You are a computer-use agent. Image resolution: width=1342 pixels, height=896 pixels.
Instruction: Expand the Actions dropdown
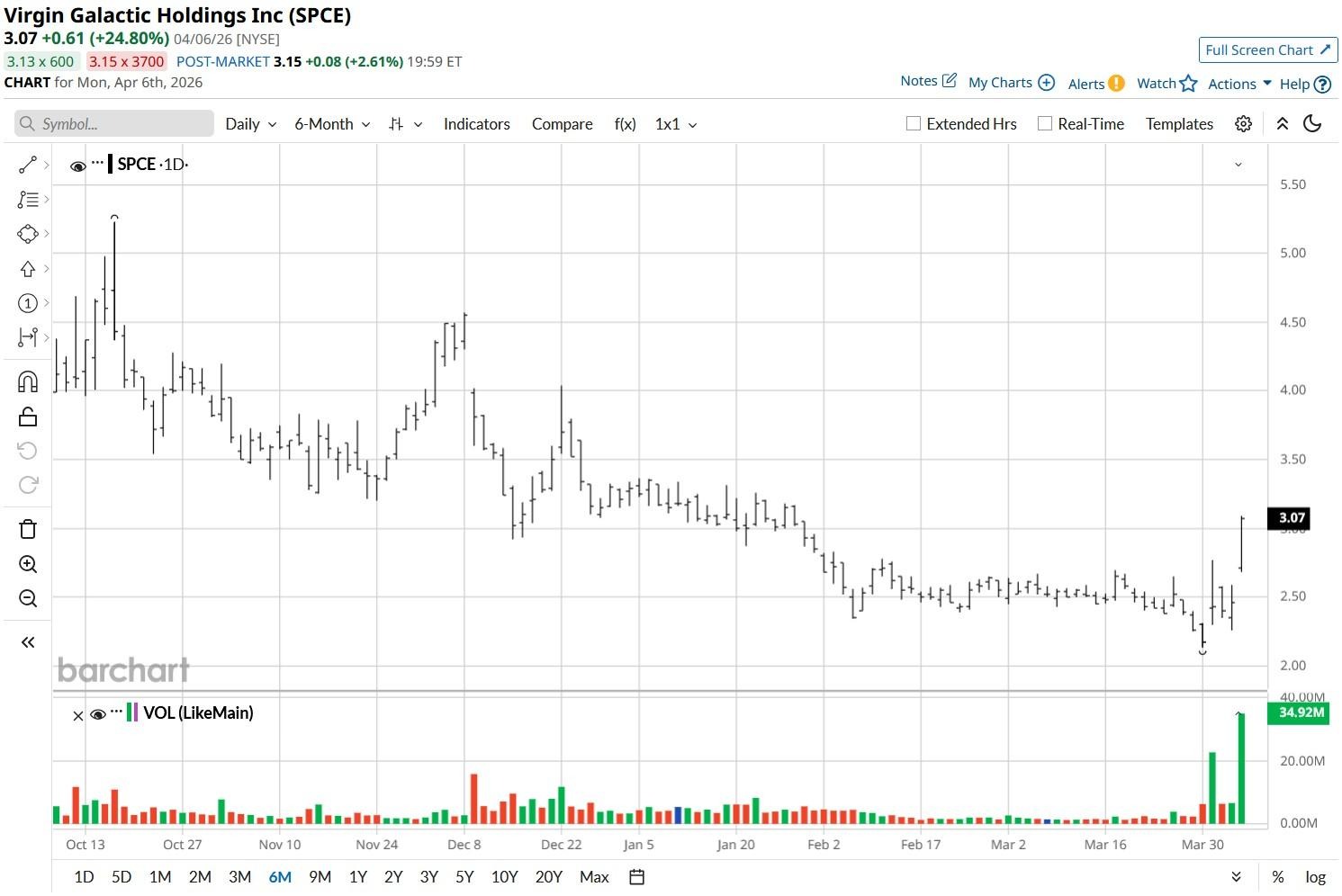(1239, 84)
